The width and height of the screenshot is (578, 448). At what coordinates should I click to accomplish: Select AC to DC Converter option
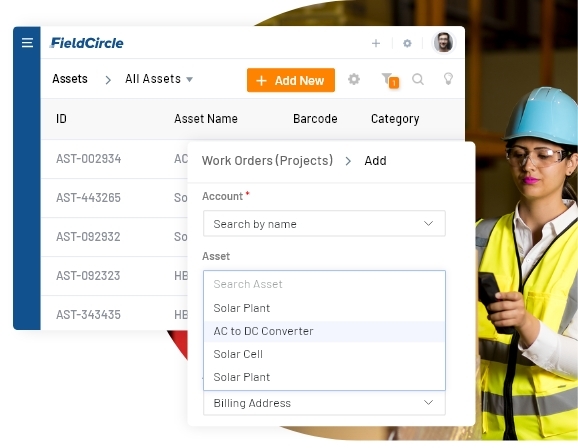coord(324,331)
